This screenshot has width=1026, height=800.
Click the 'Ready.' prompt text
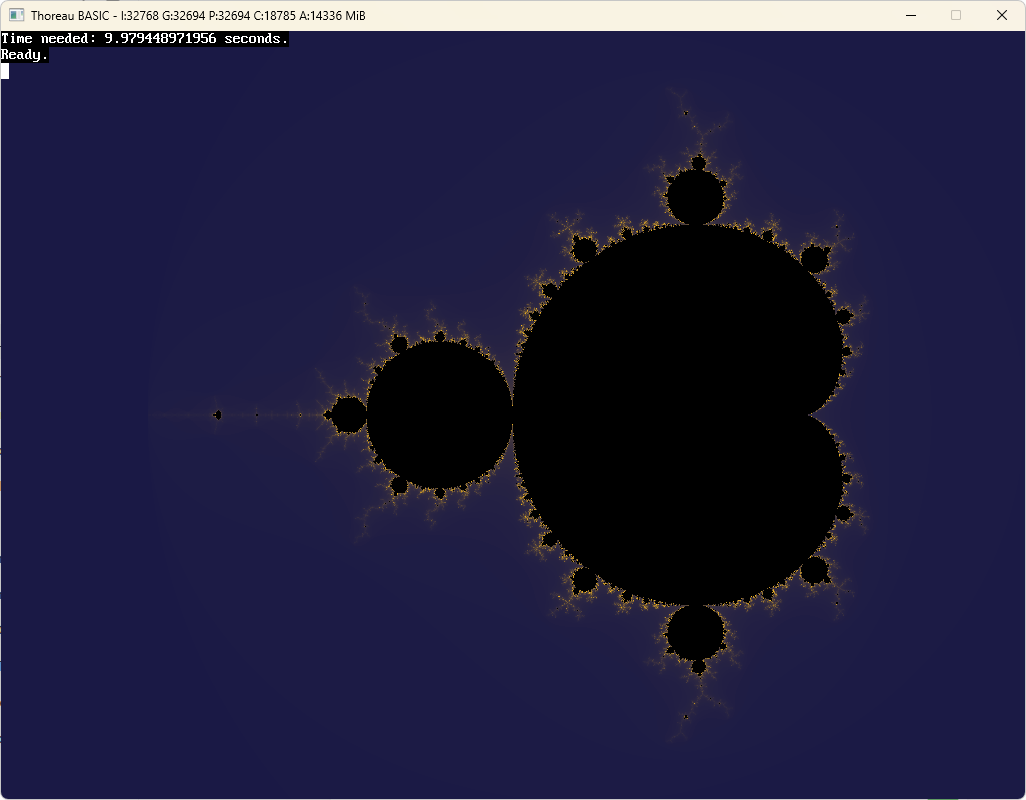[25, 55]
